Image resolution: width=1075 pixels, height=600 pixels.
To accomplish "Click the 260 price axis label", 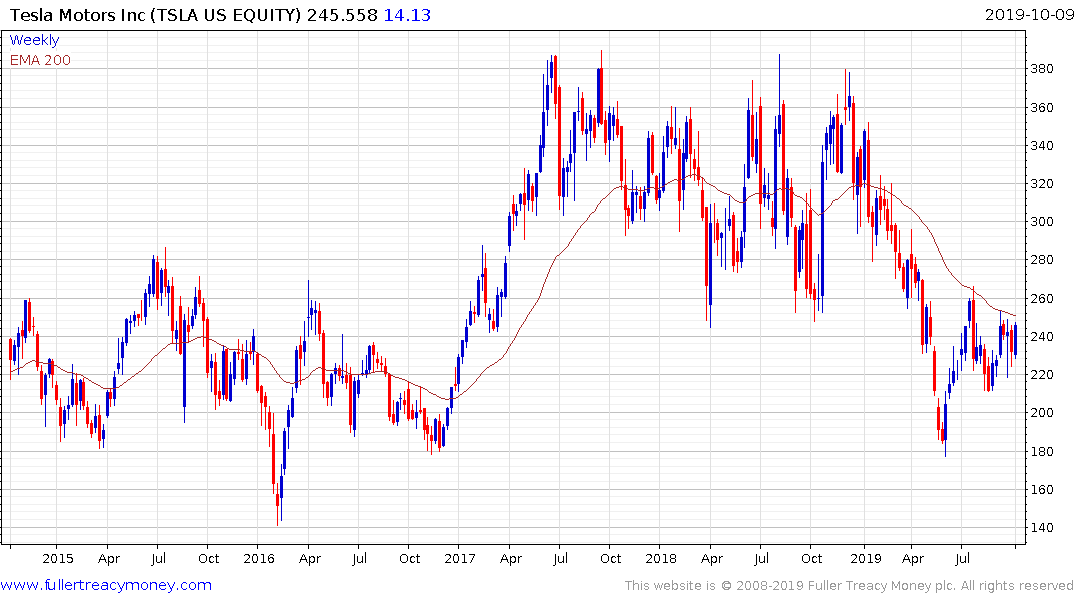I will coord(1042,299).
